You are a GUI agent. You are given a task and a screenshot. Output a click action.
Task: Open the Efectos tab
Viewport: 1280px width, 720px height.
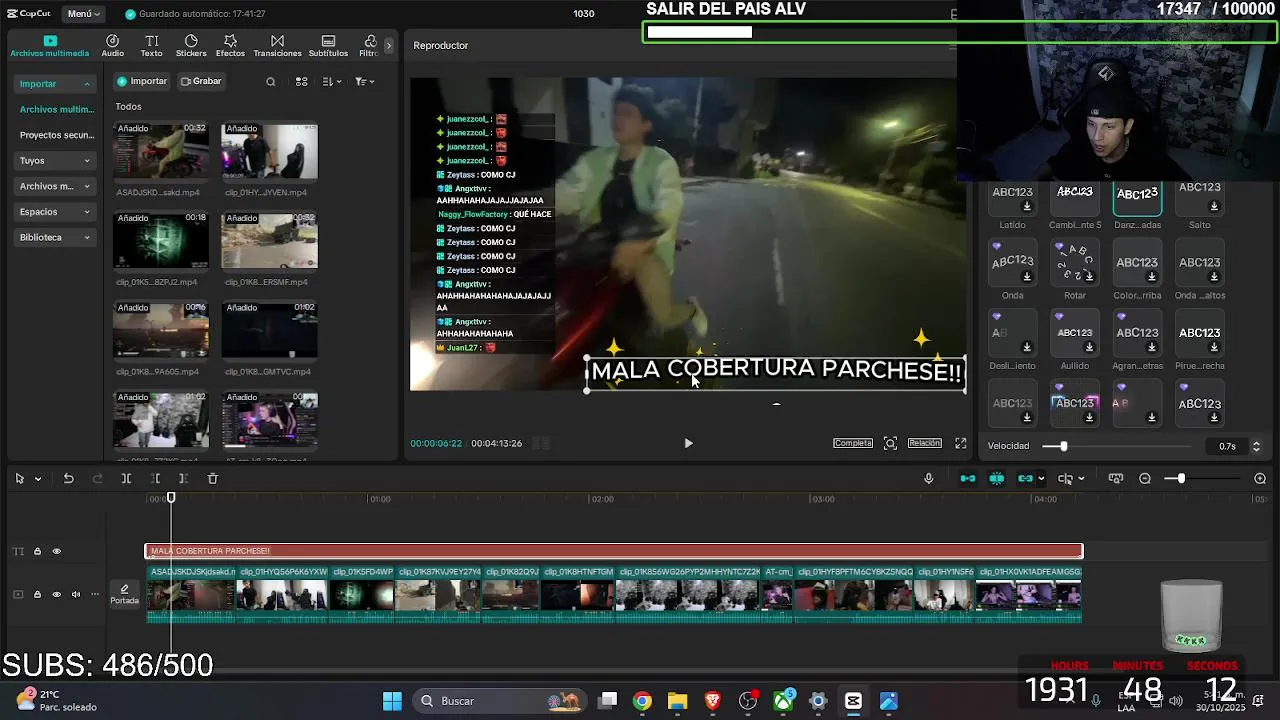(x=230, y=46)
